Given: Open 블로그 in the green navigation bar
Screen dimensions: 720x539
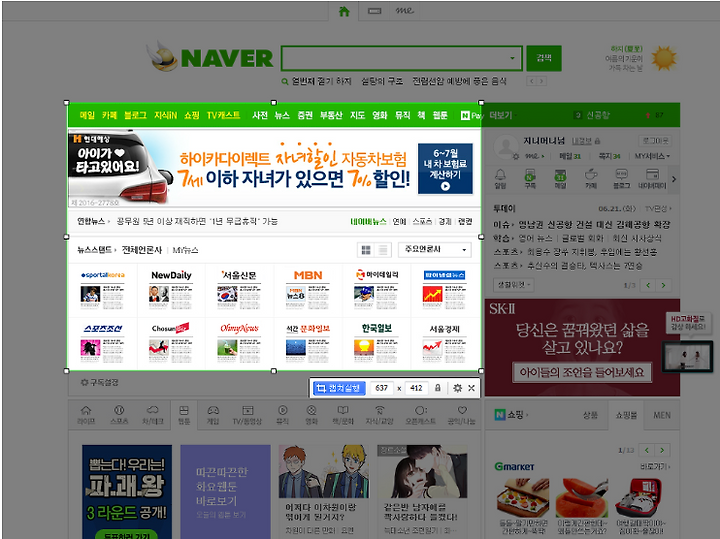Looking at the screenshot, I should (135, 115).
